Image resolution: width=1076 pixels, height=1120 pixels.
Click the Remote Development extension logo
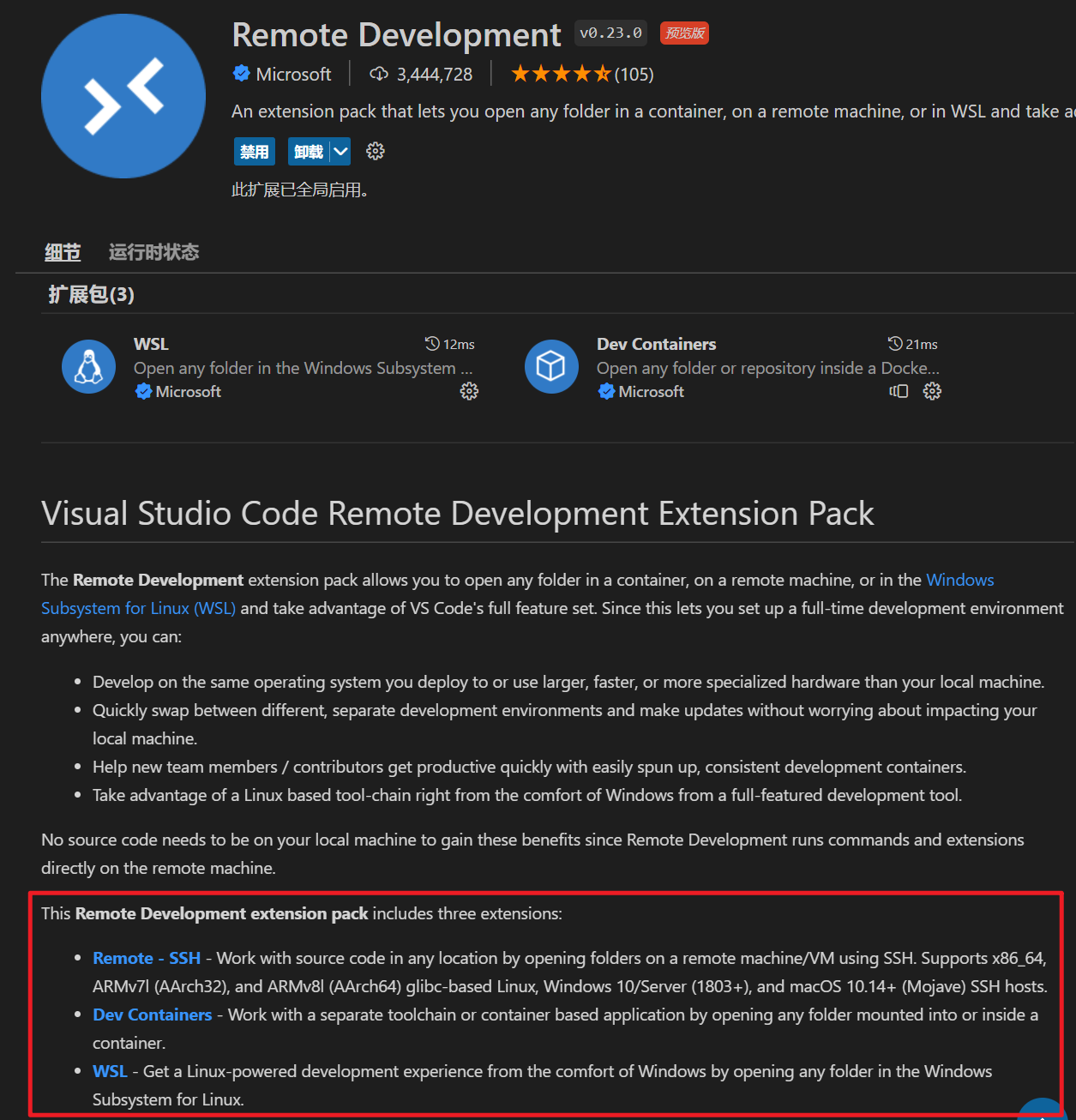pyautogui.click(x=123, y=96)
